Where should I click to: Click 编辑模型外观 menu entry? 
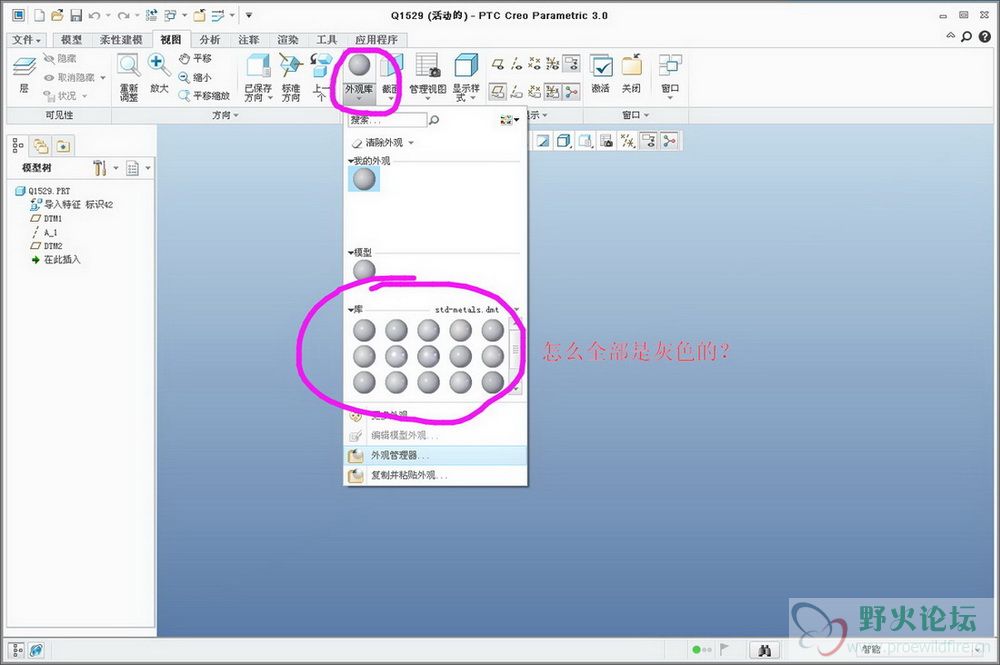tap(435, 435)
